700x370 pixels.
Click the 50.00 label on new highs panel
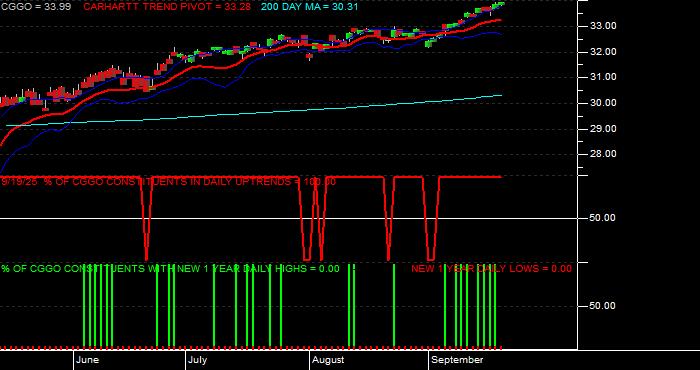point(603,306)
